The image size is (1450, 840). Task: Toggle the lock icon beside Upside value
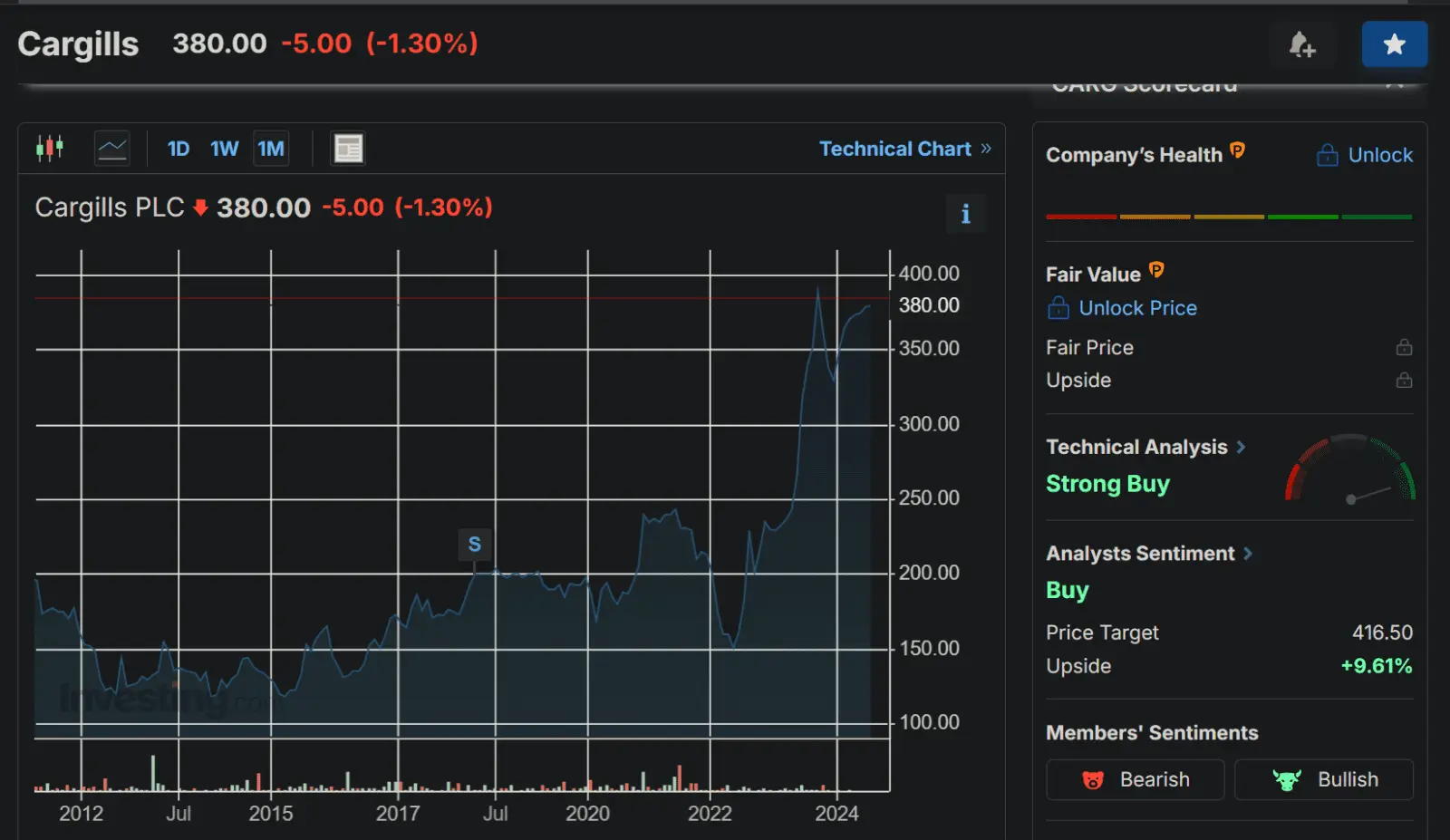[x=1404, y=380]
